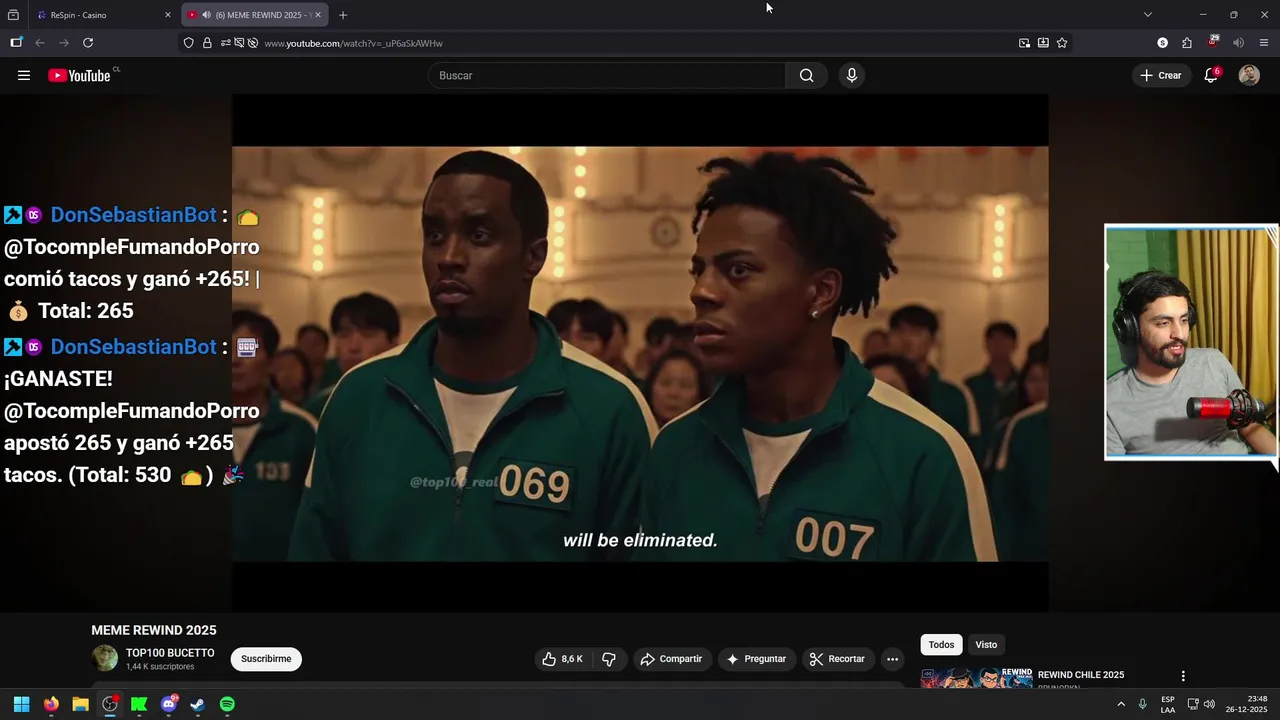The width and height of the screenshot is (1280, 720).
Task: Select the Todos filter chip
Action: (941, 645)
